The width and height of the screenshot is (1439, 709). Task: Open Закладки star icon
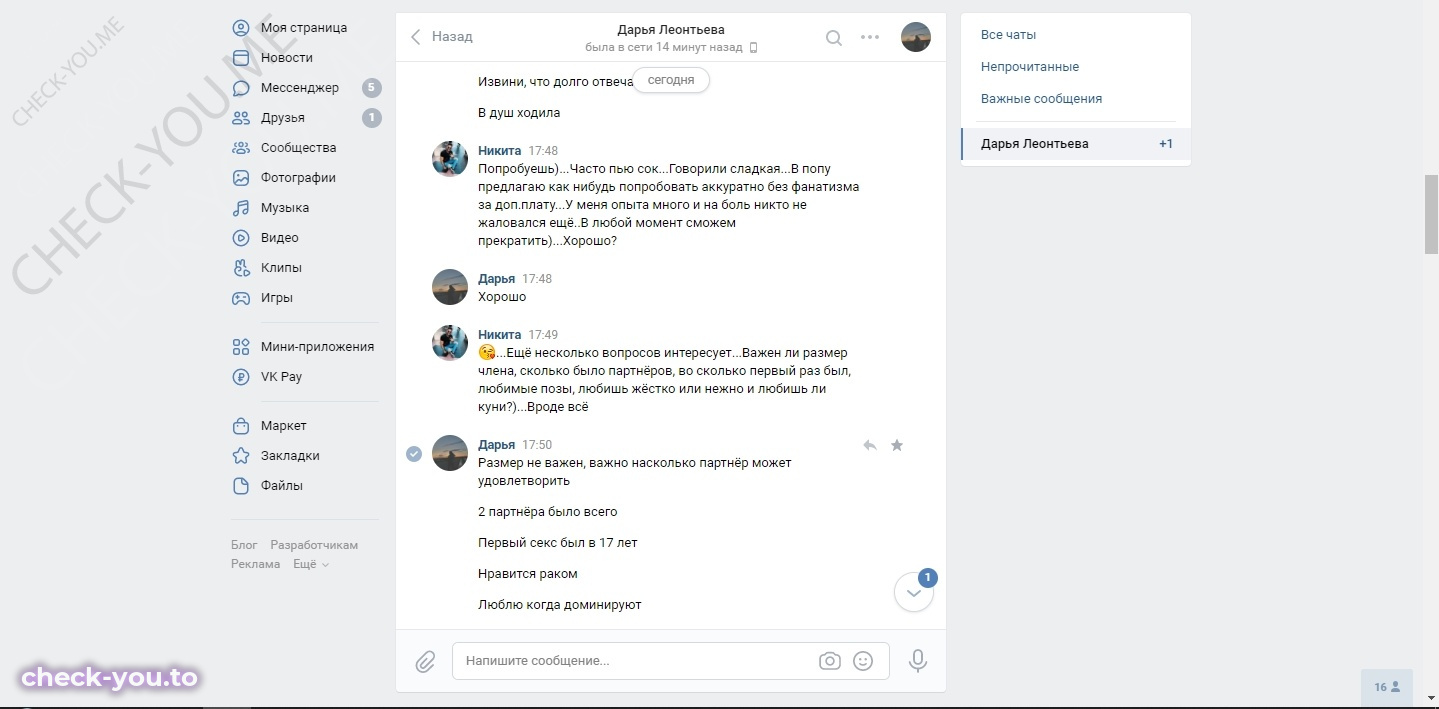(241, 456)
